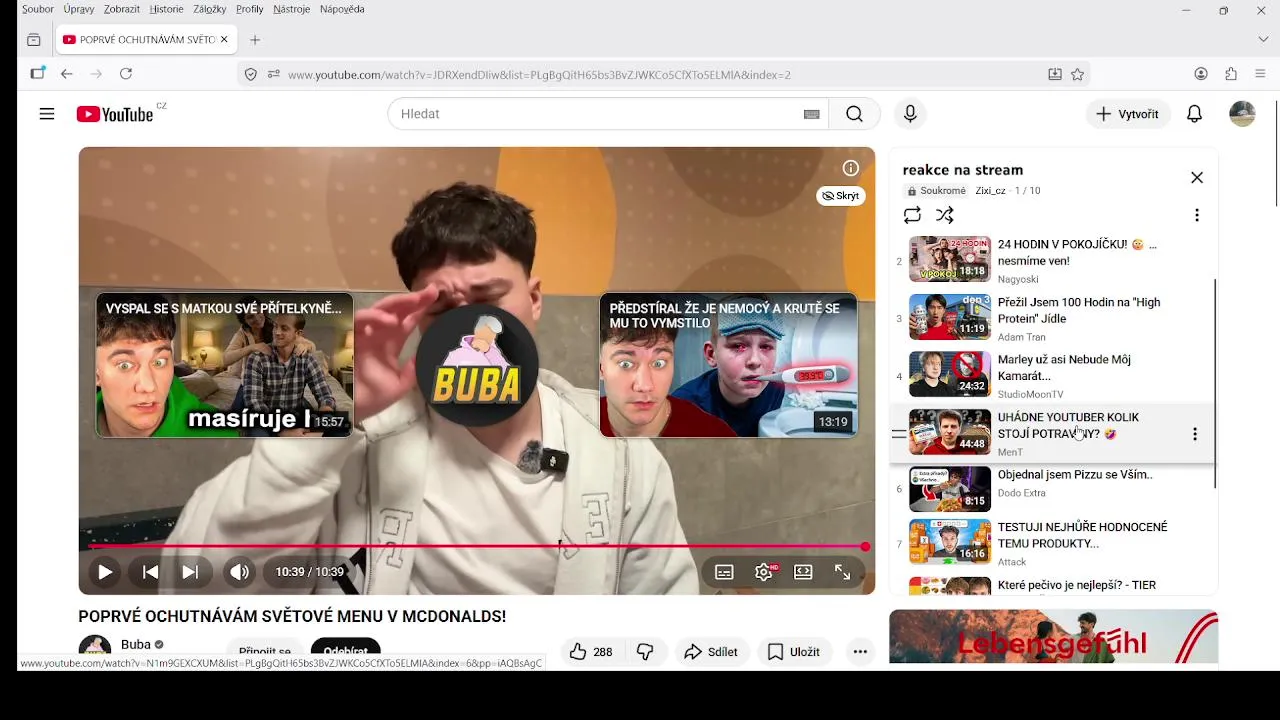Open notifications bell
Screen dimensions: 1280x720
pyautogui.click(x=1194, y=114)
